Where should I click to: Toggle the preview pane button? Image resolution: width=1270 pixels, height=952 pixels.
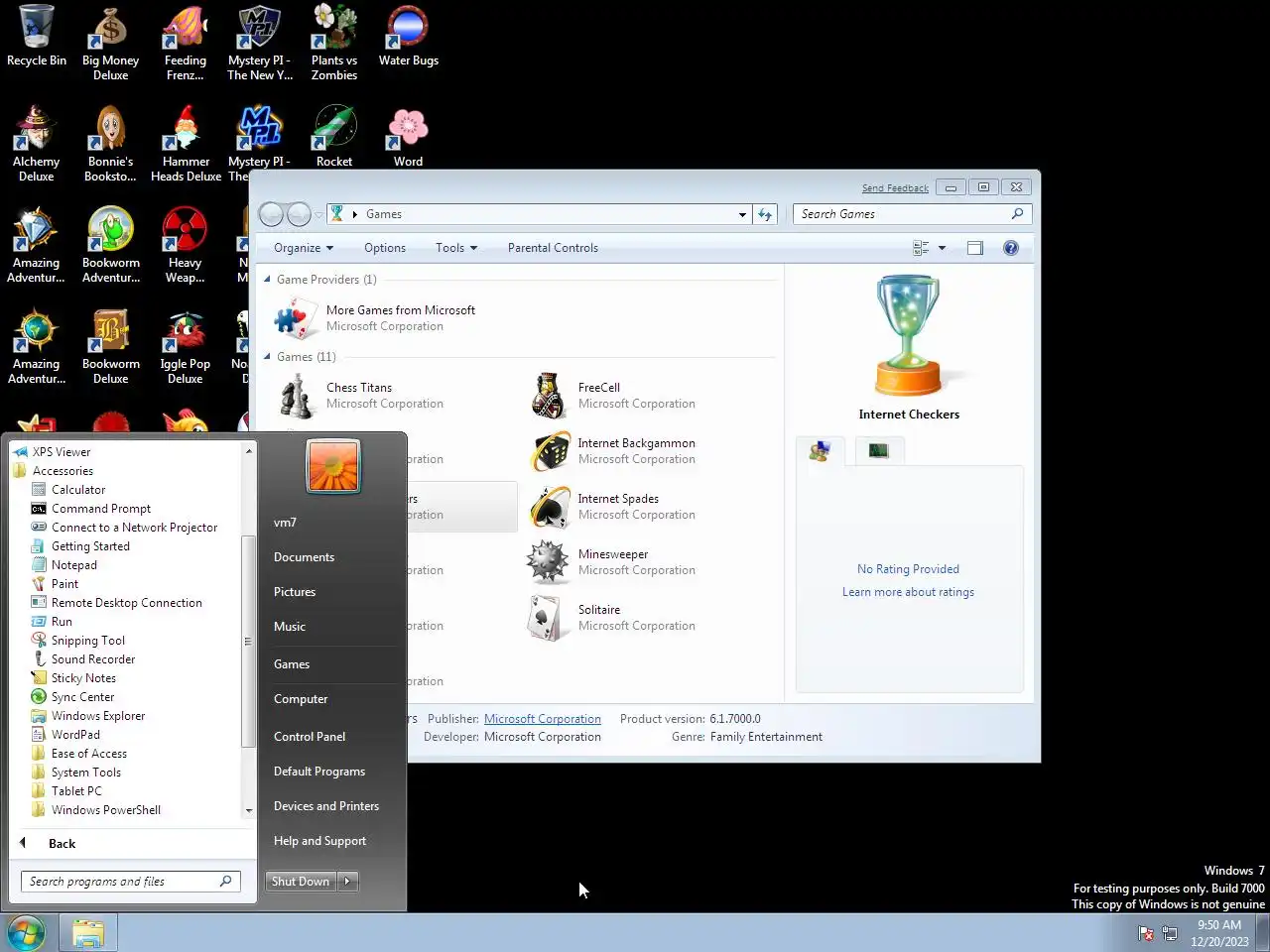975,248
